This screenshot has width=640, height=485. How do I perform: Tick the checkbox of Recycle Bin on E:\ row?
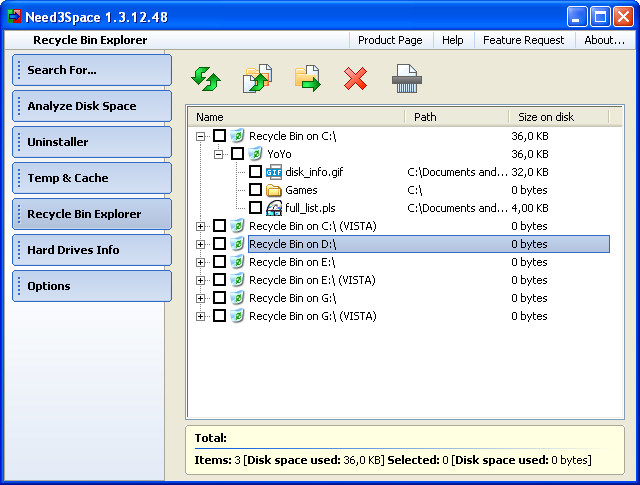point(220,262)
